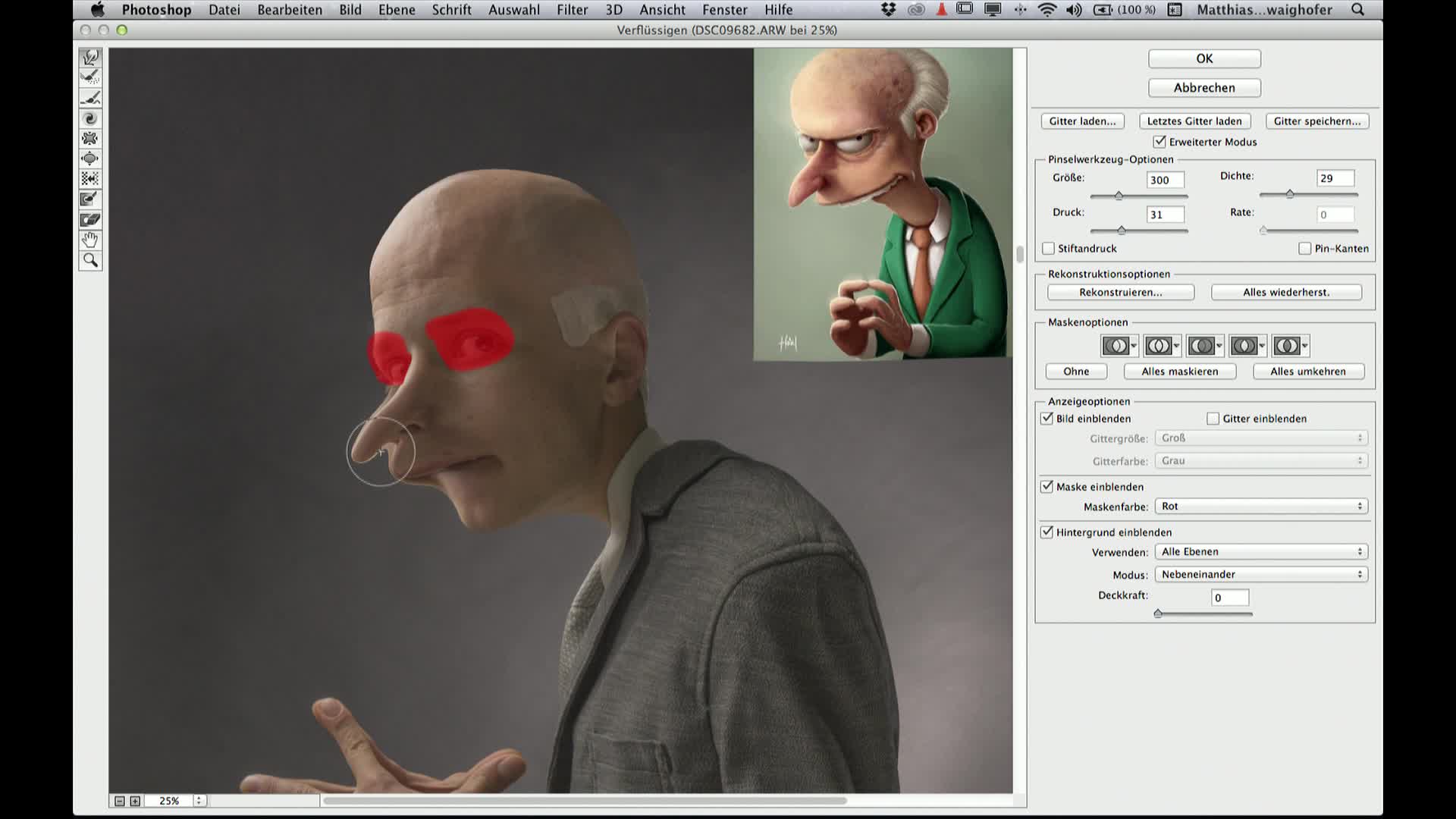Click the Dichte slider handle

pos(1290,194)
